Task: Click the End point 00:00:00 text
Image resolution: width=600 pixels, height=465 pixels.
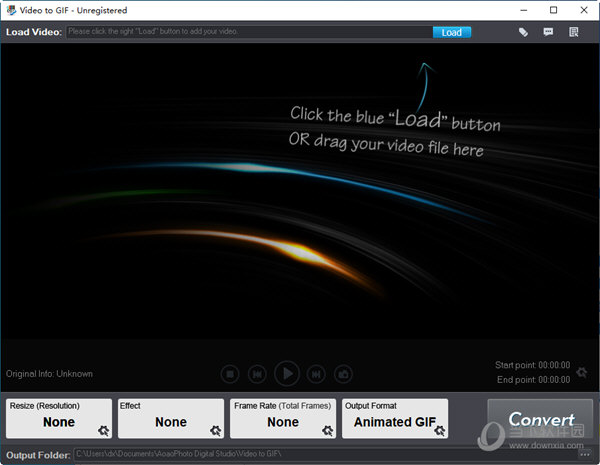Action: tap(533, 380)
